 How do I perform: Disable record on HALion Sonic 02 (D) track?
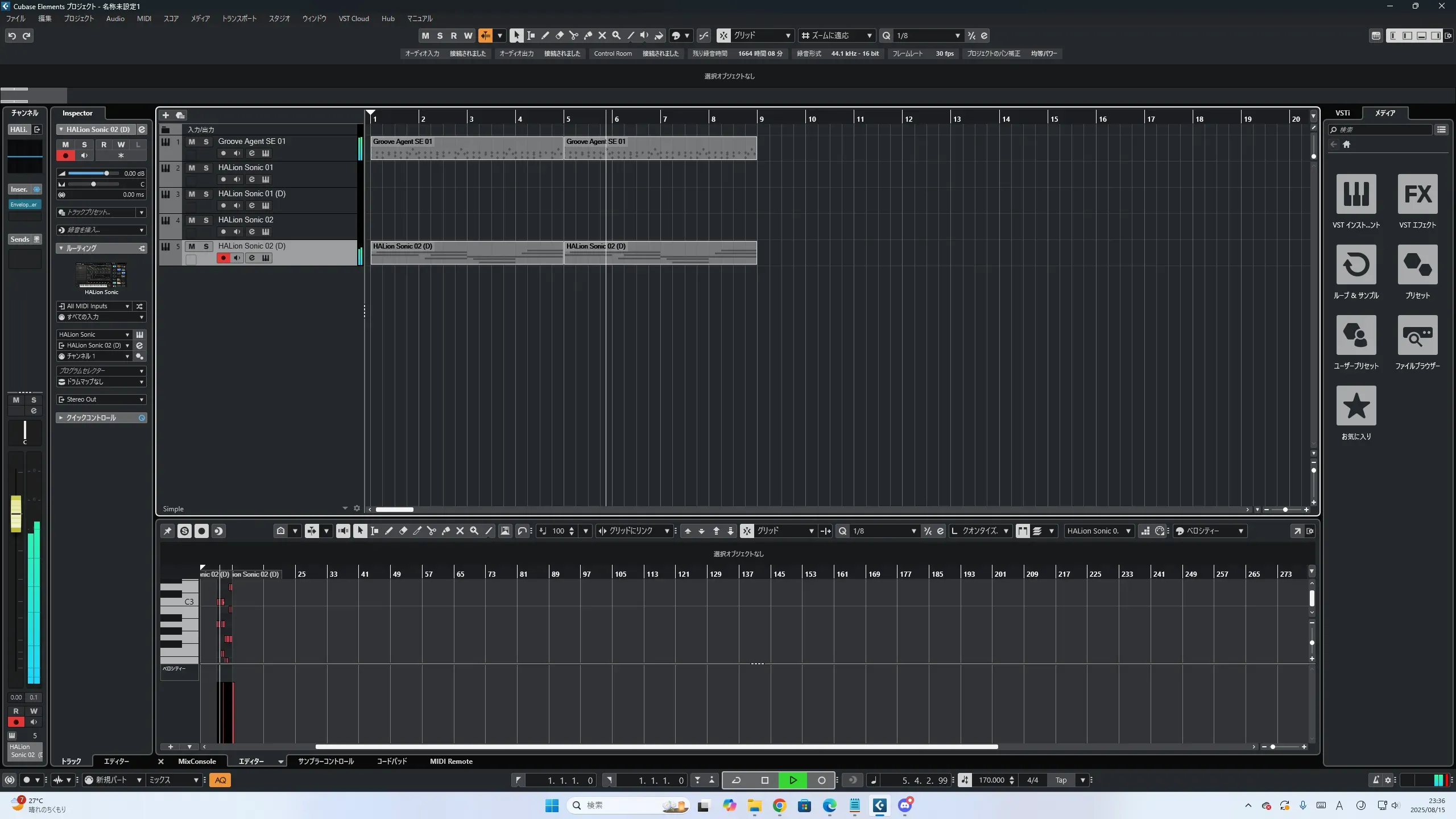(x=223, y=258)
